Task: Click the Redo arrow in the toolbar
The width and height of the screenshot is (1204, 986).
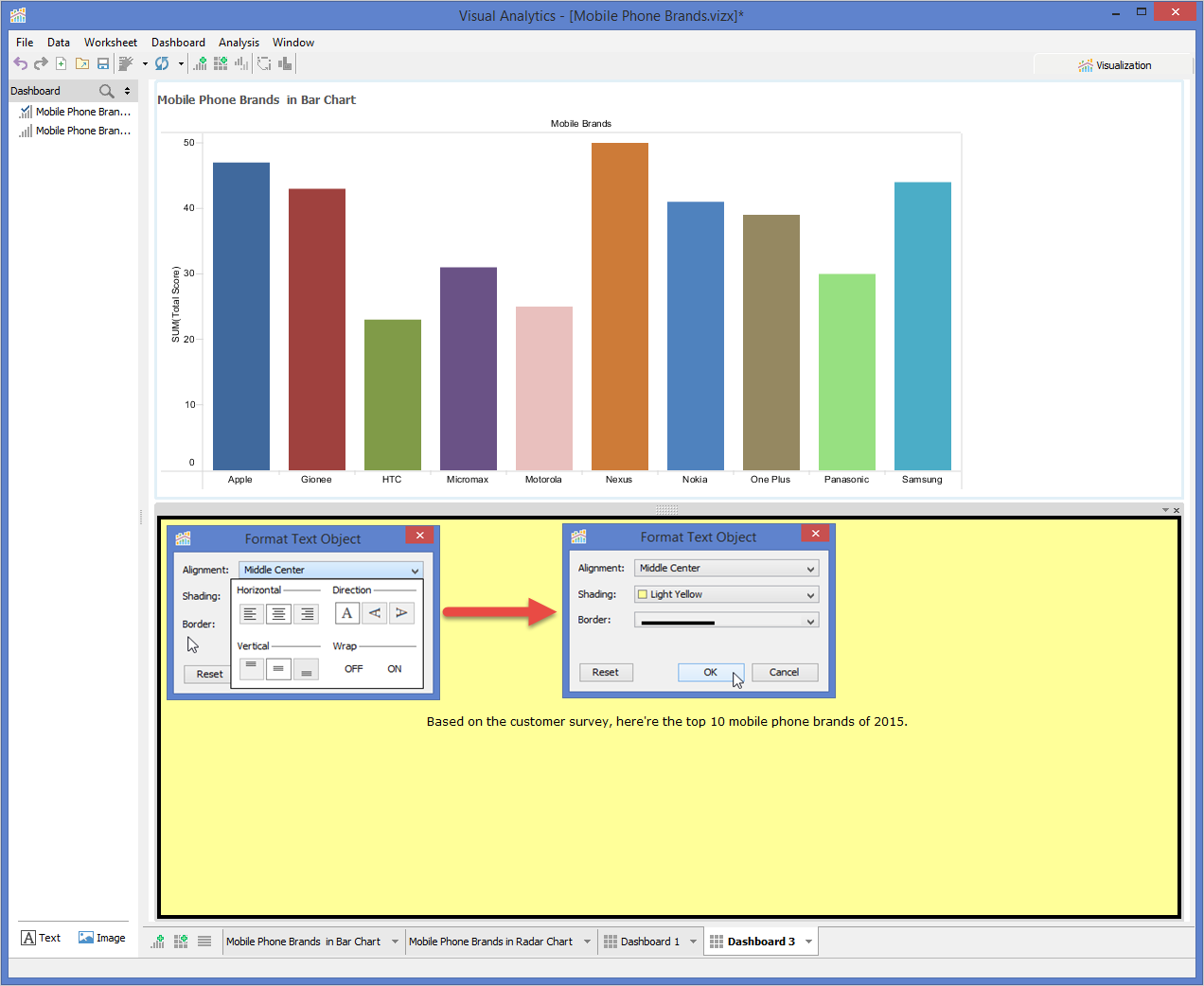Action: pyautogui.click(x=41, y=63)
